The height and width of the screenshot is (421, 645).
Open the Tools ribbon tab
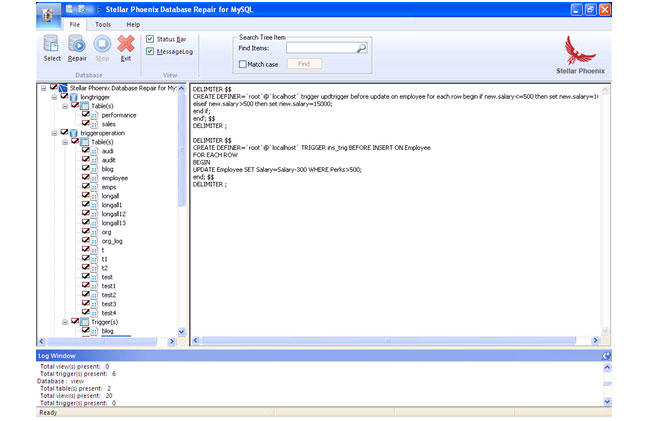point(103,25)
